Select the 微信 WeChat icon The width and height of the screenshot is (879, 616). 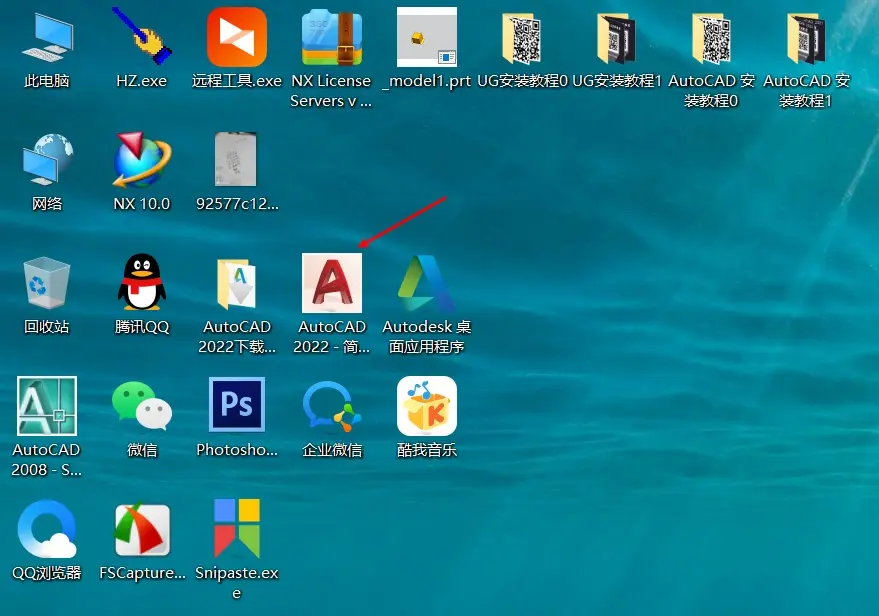click(x=142, y=406)
